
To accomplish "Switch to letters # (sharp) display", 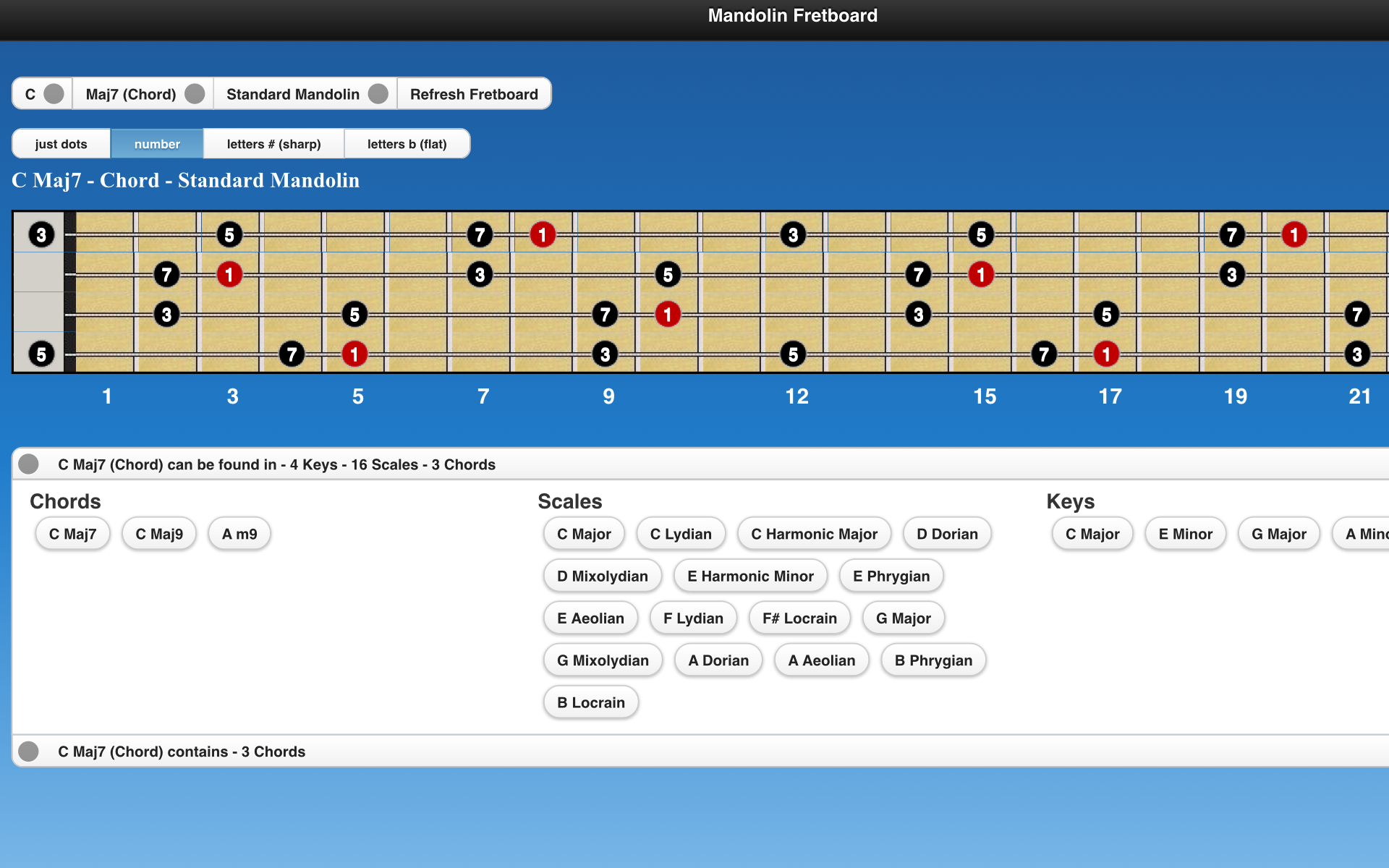I will click(x=273, y=143).
